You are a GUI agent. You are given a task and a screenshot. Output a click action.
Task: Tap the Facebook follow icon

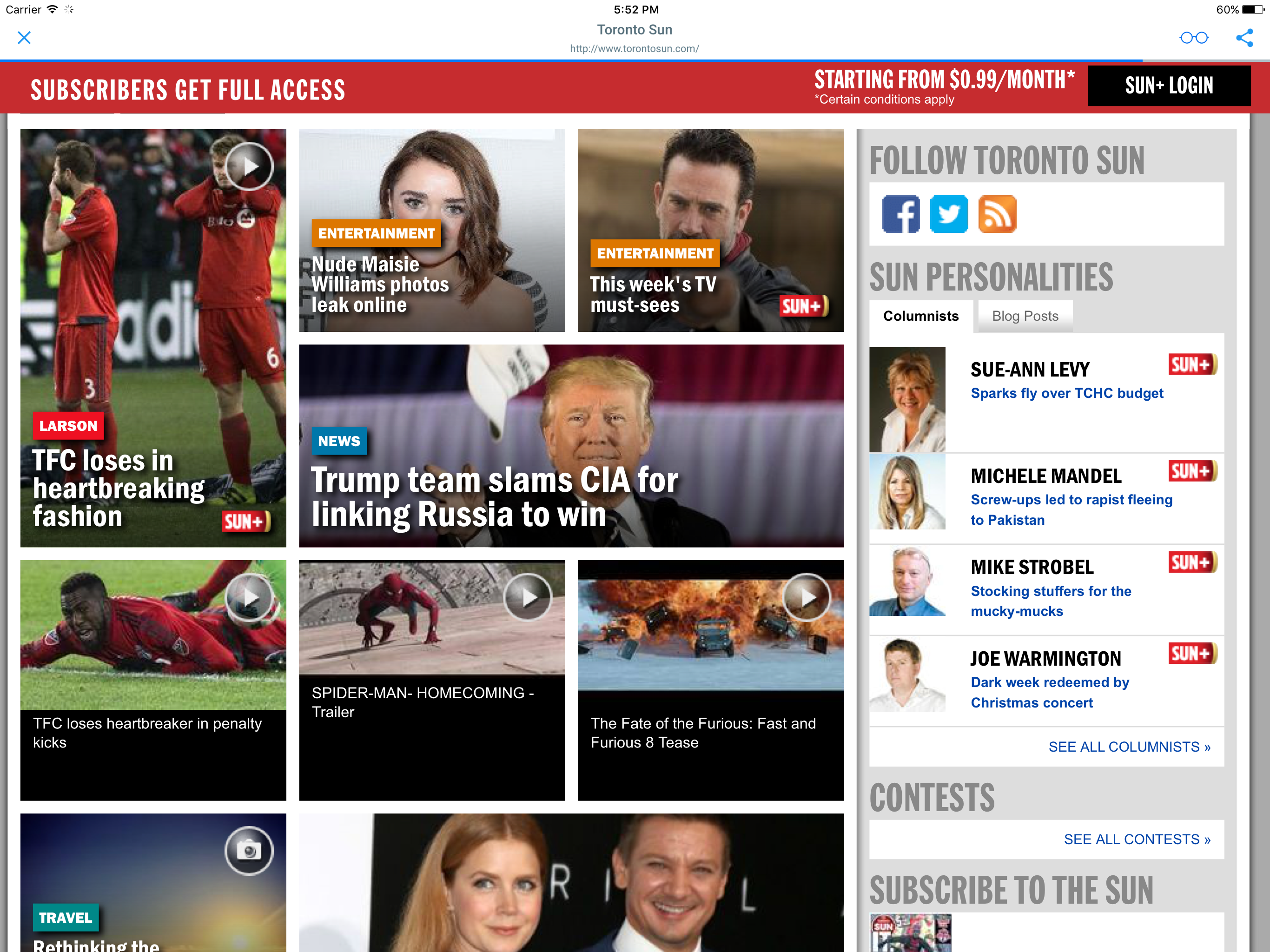900,214
